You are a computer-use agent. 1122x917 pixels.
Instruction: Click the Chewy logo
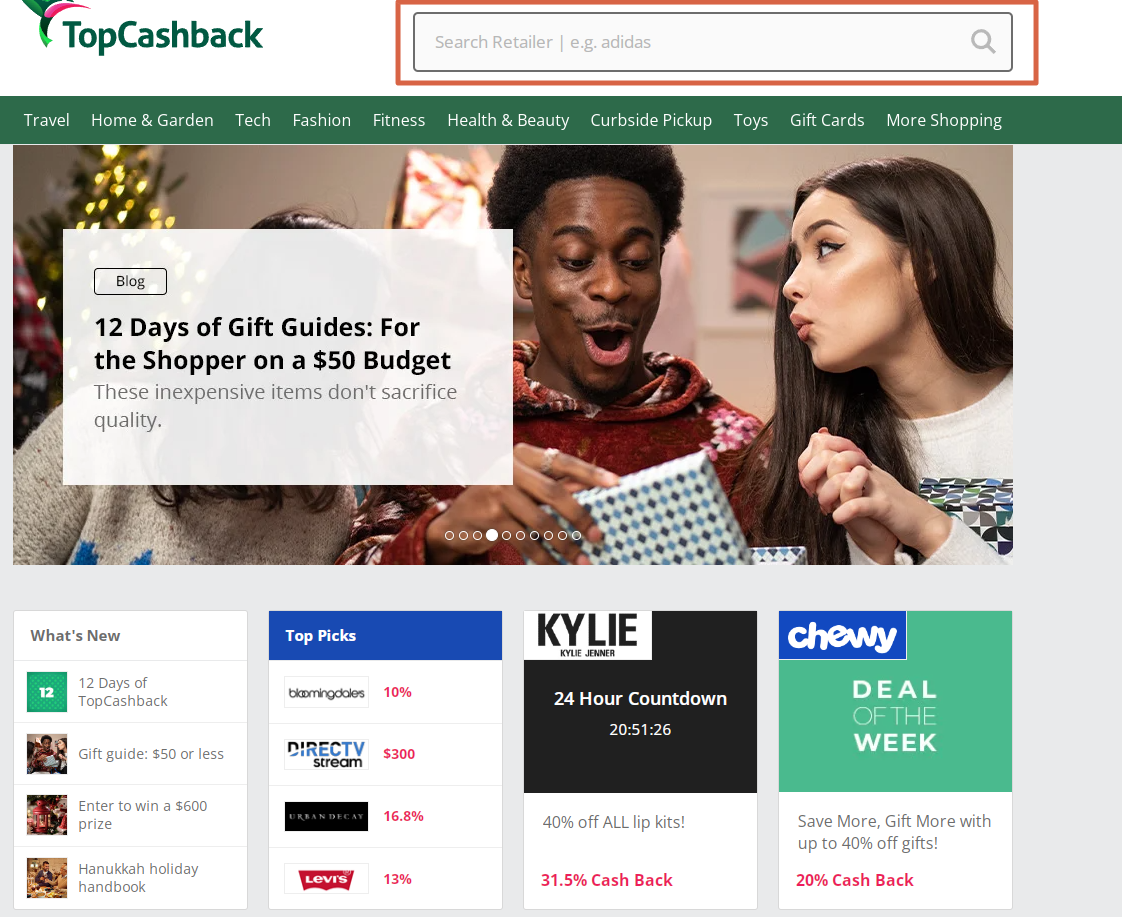(842, 635)
